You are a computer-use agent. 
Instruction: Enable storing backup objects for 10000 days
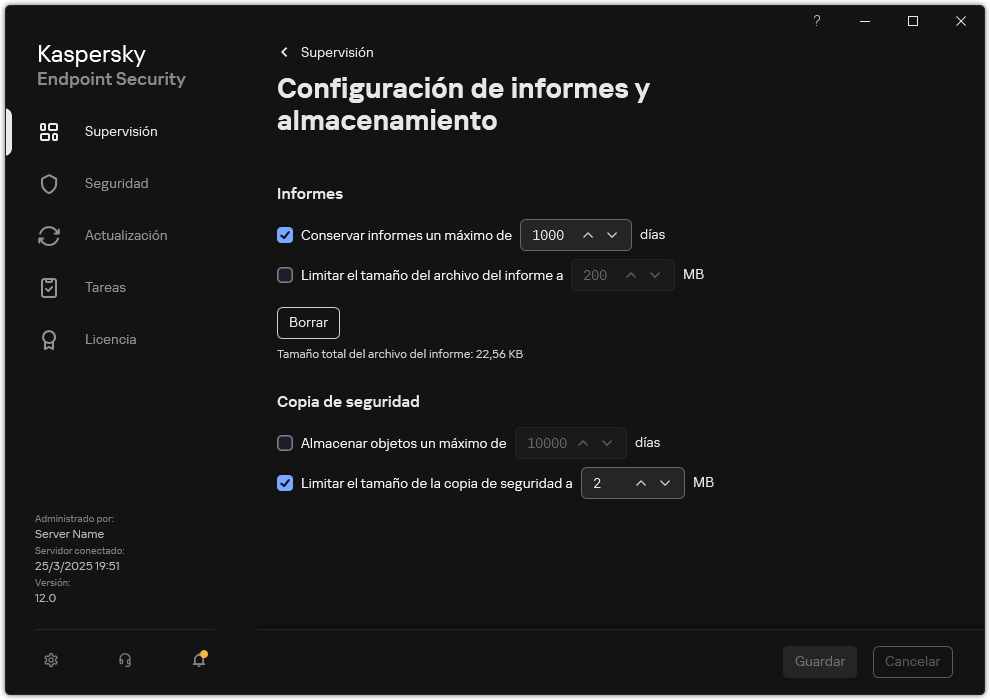(285, 442)
